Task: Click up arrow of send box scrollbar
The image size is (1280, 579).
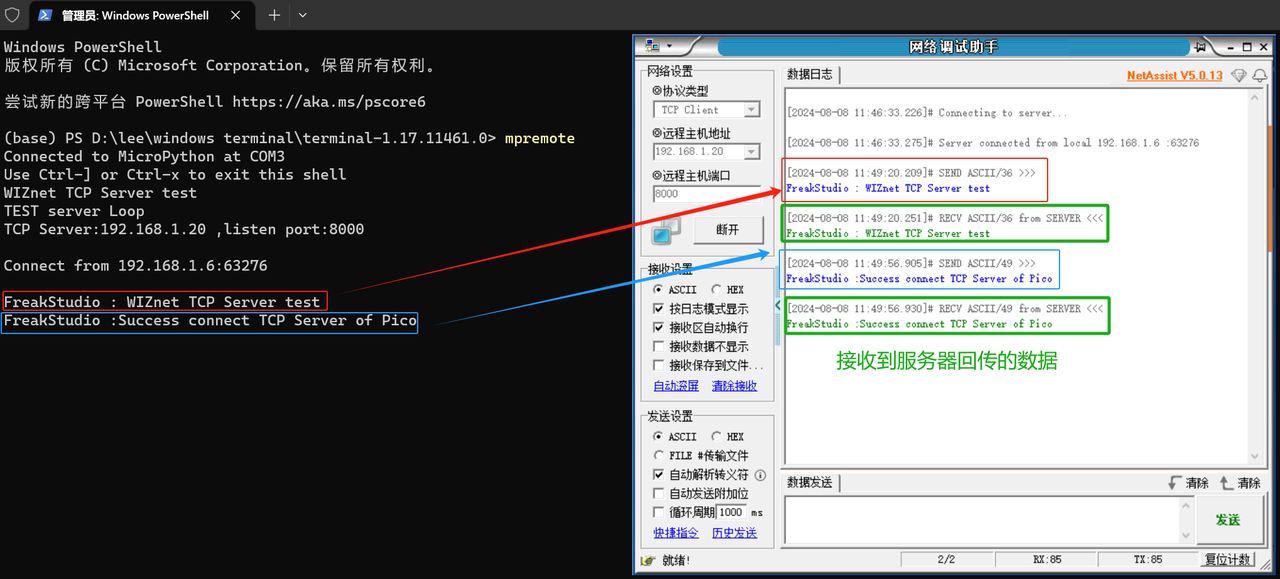Action: click(x=1187, y=506)
